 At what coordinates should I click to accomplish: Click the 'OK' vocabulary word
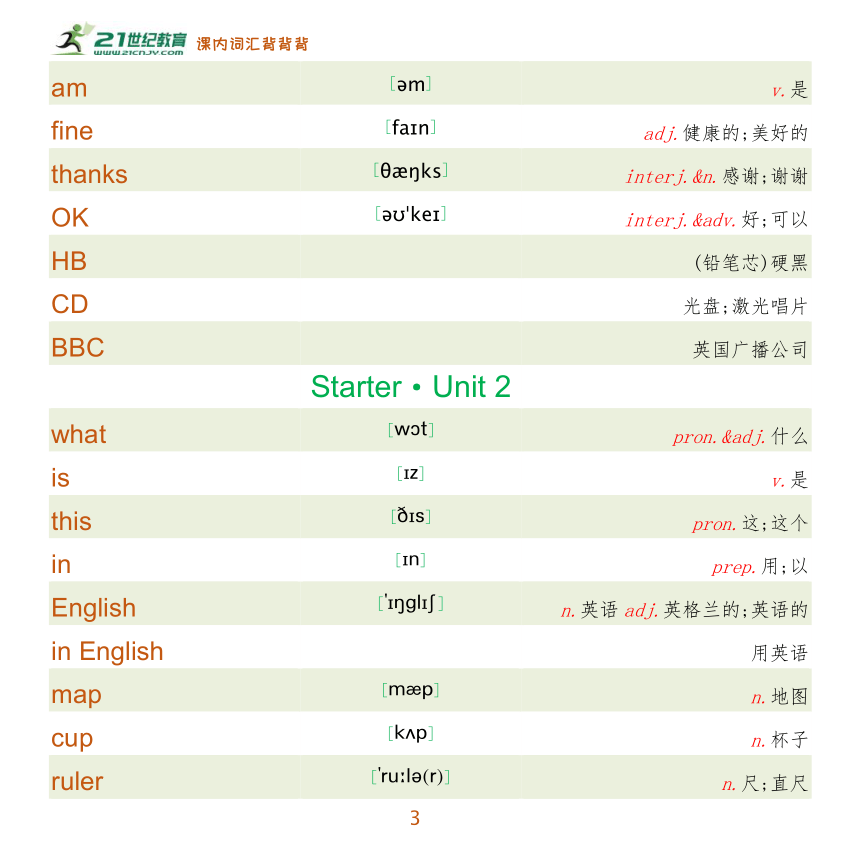click(x=70, y=218)
